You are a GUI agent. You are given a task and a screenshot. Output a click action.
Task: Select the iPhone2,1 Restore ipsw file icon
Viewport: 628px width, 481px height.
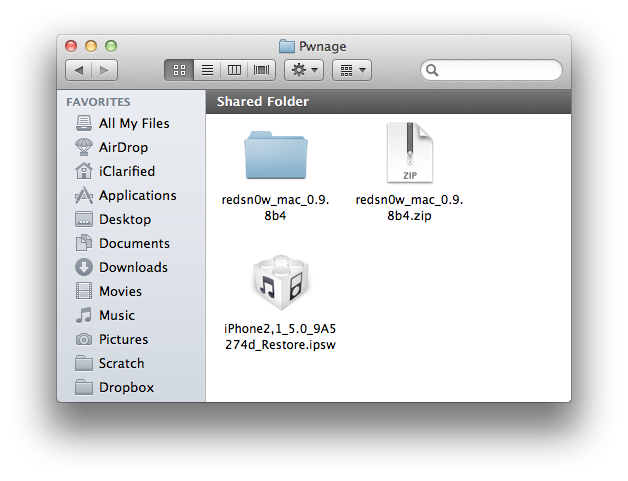pos(281,282)
